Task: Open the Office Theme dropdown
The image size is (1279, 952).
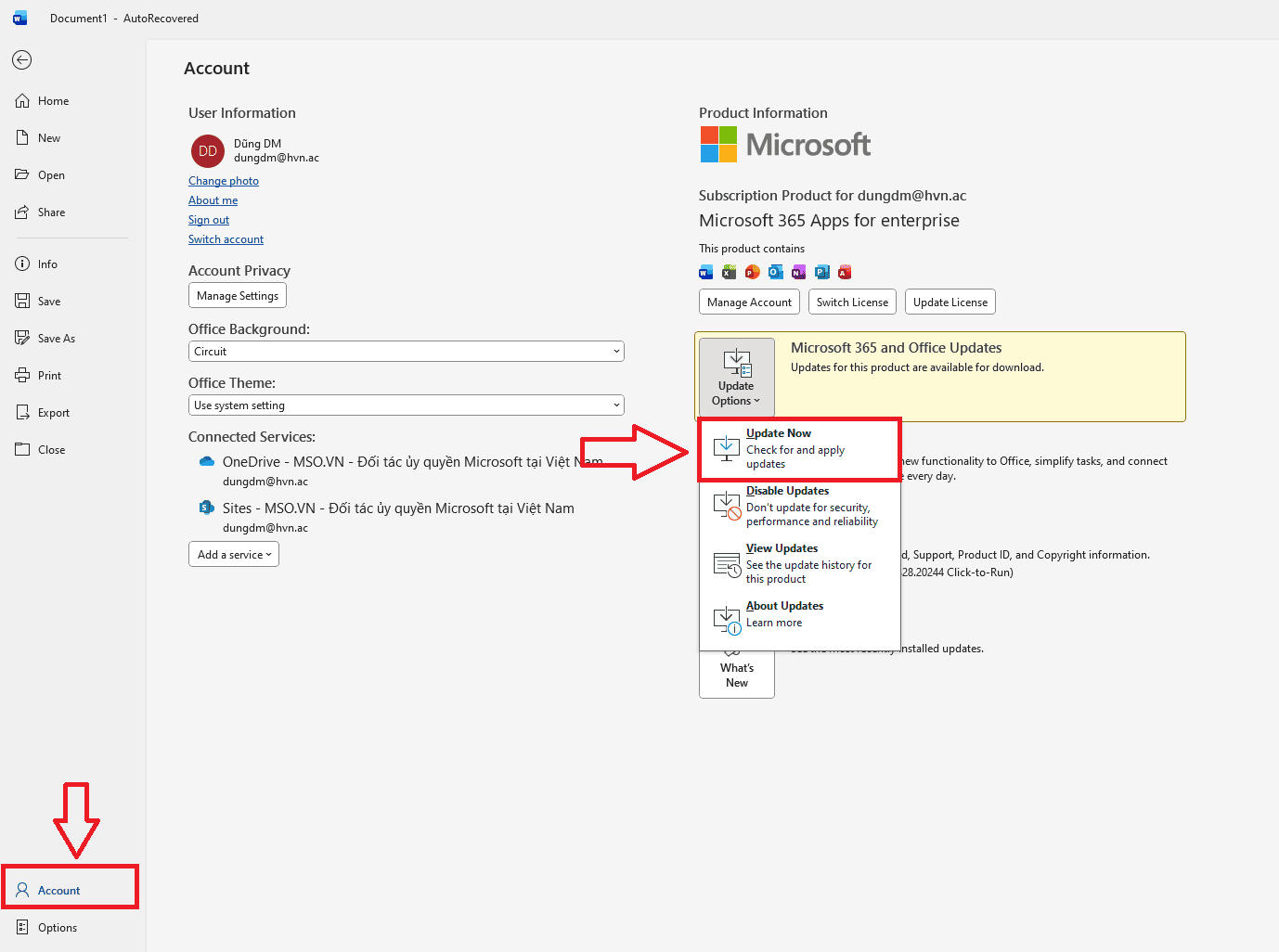Action: coord(406,405)
